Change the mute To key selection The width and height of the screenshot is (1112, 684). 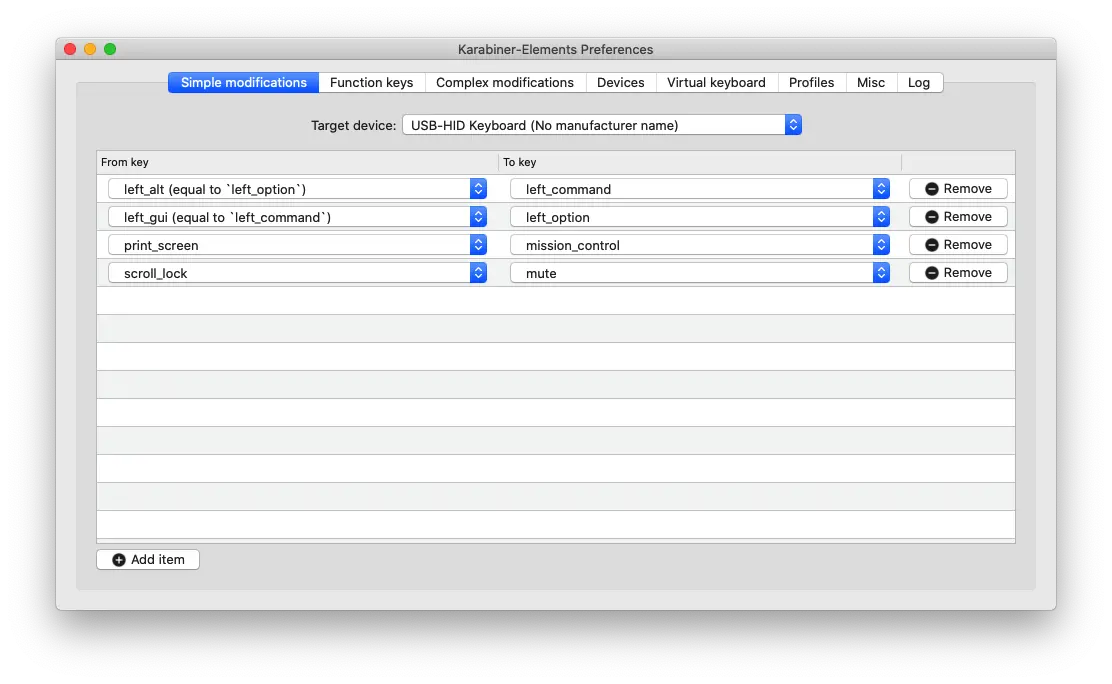700,273
